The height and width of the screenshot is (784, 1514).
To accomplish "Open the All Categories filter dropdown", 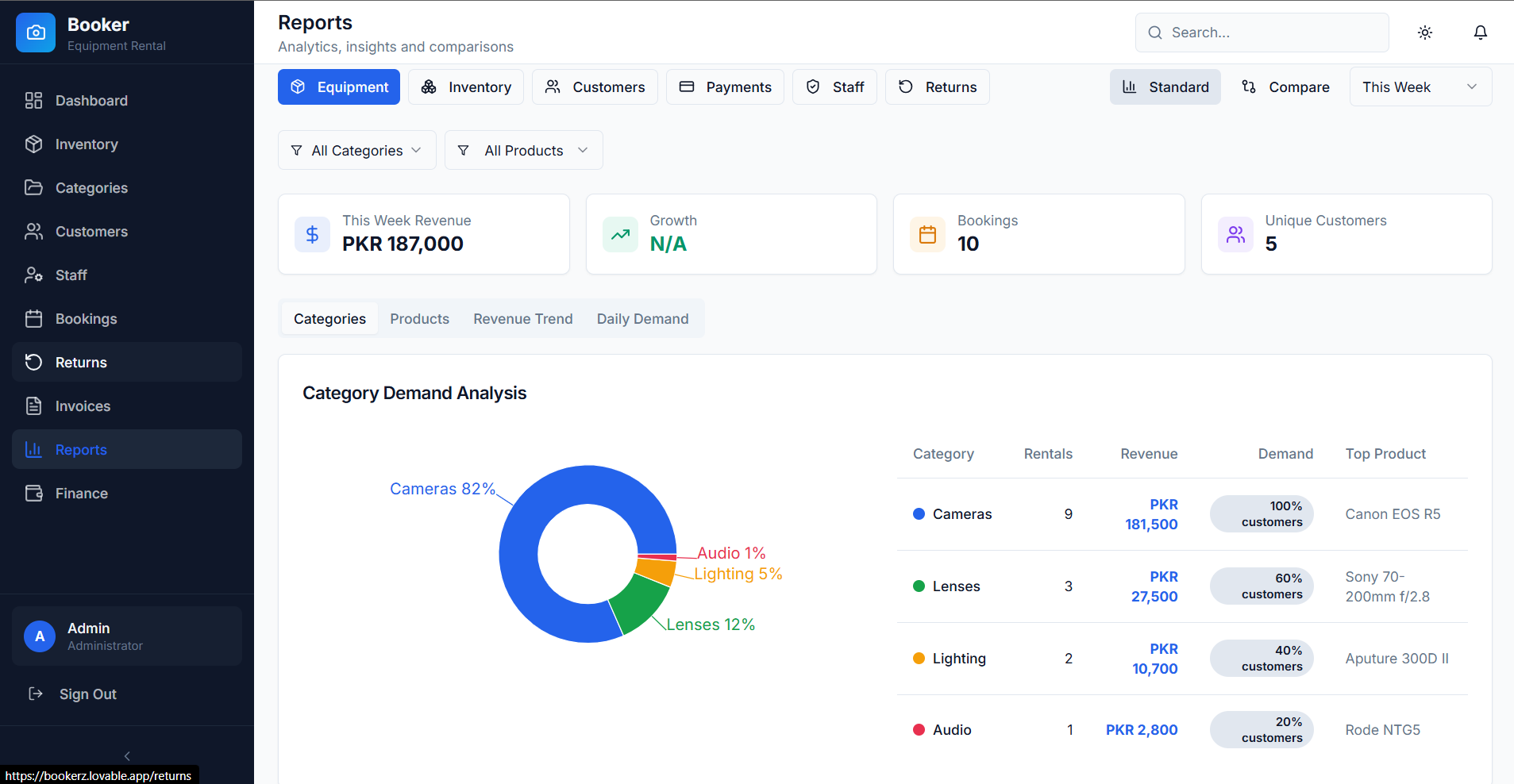I will tap(357, 151).
